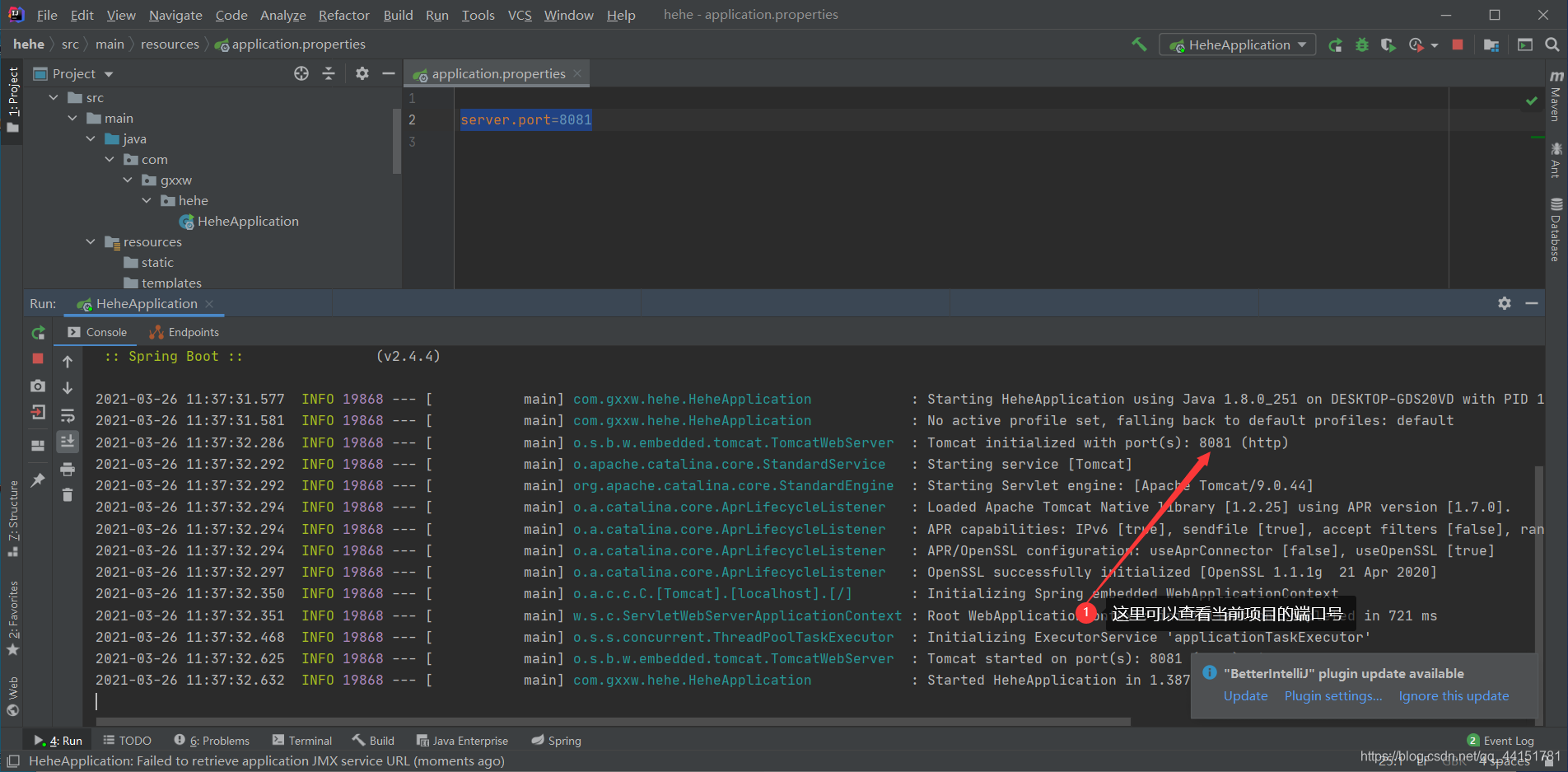
Task: Open the Project Structure dialog icon
Action: tap(1491, 45)
